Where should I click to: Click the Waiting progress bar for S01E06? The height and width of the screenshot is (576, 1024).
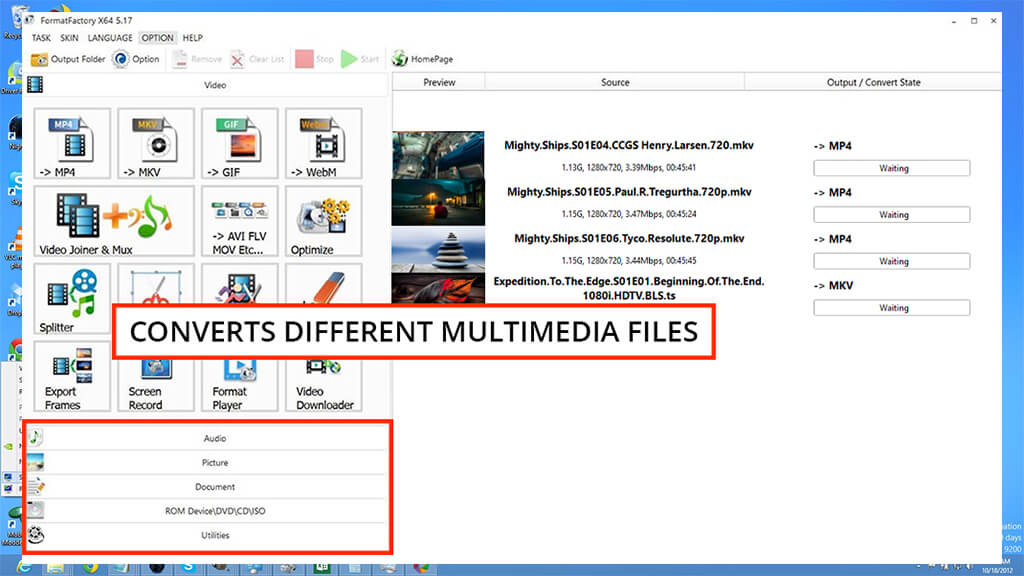891,261
